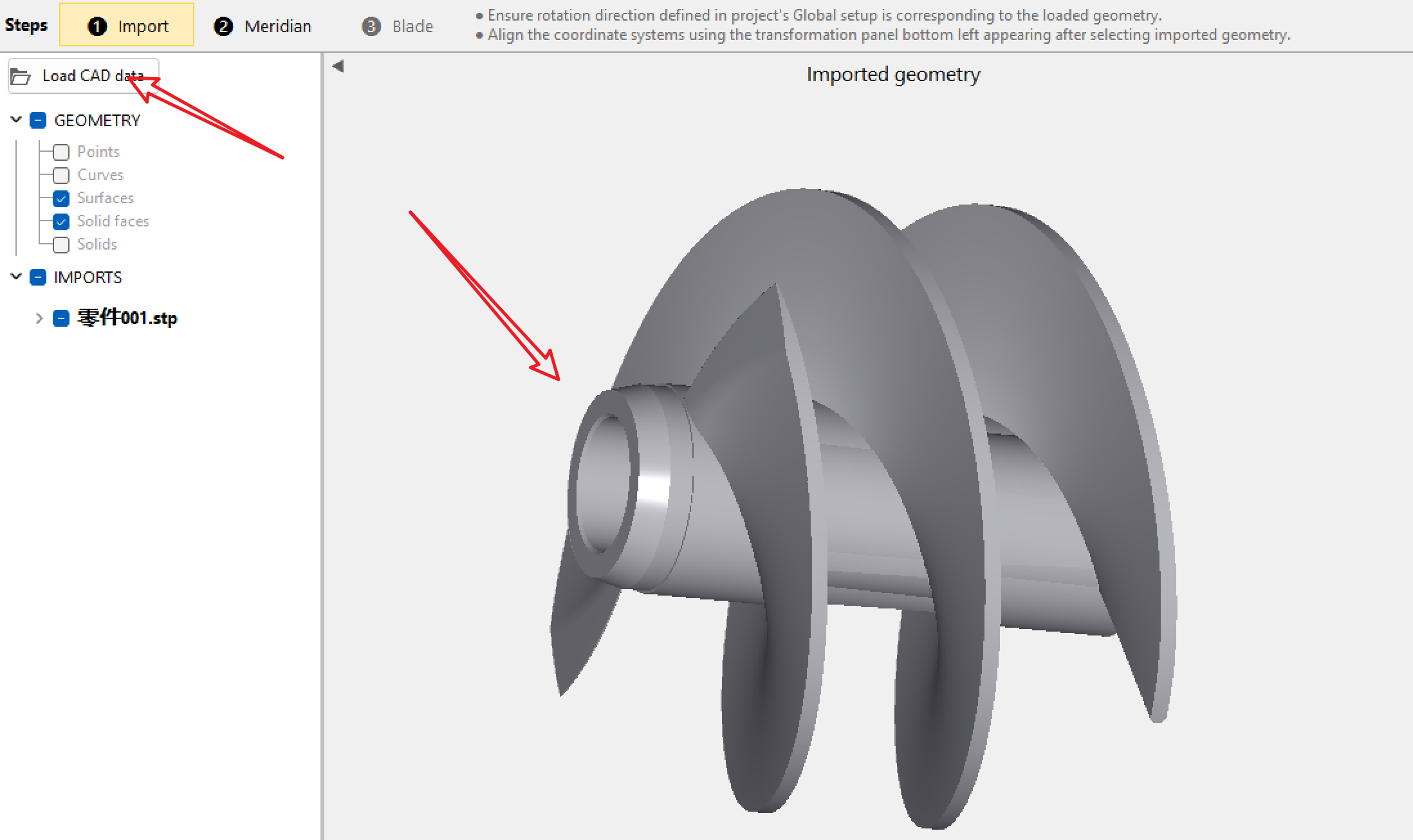Enable the Solids checkbox
The width and height of the screenshot is (1413, 840).
tap(61, 245)
